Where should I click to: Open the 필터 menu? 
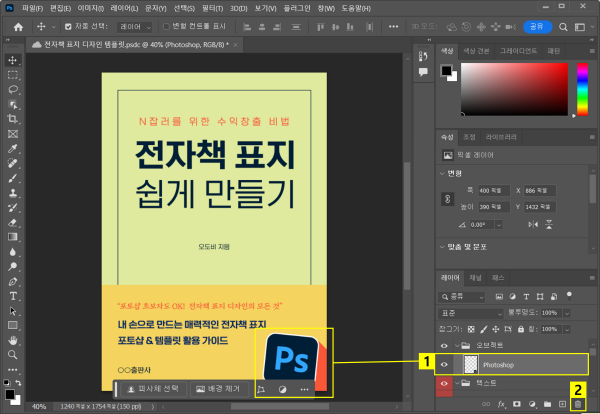pyautogui.click(x=211, y=8)
